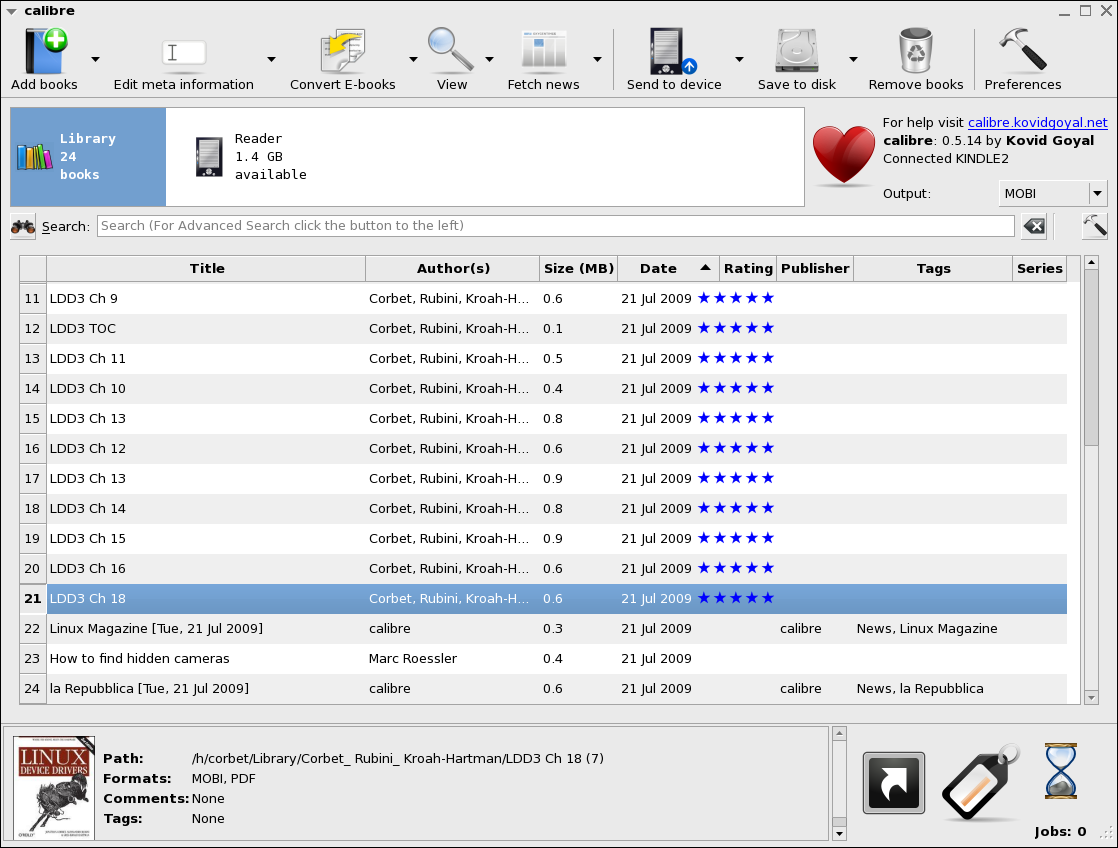
Task: Select 'la Repubblica [Tue, 21 Jul 2009]' row
Action: (x=557, y=688)
